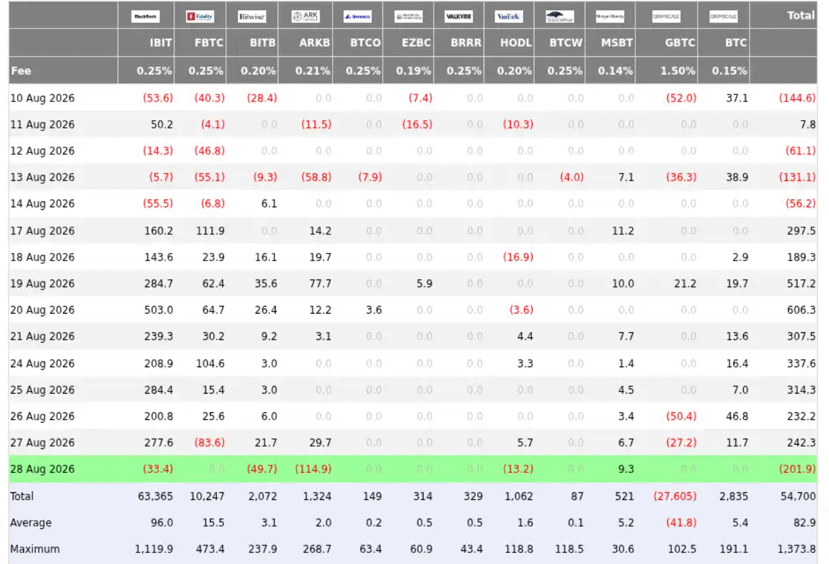Click the ARKB fee value 0.21%
Image resolution: width=829 pixels, height=564 pixels.
point(312,71)
